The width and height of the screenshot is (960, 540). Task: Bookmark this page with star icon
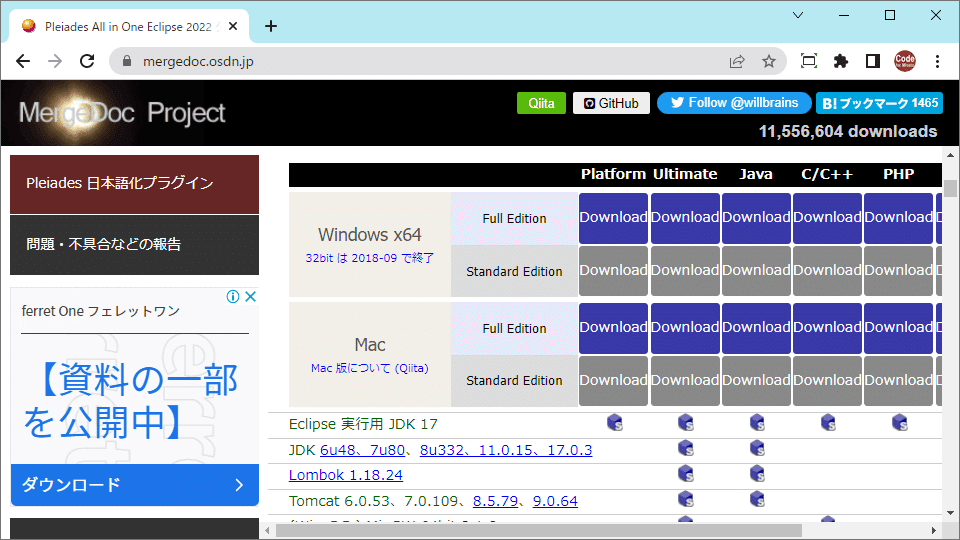[x=769, y=61]
